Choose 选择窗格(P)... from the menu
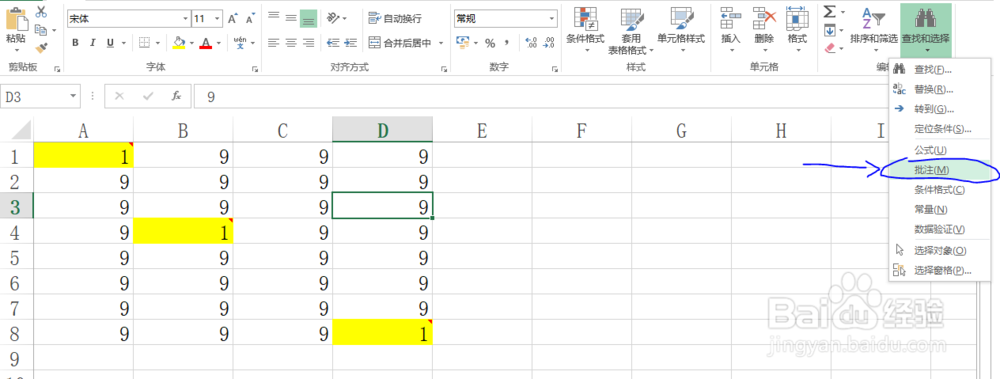The width and height of the screenshot is (1000, 379). (939, 270)
